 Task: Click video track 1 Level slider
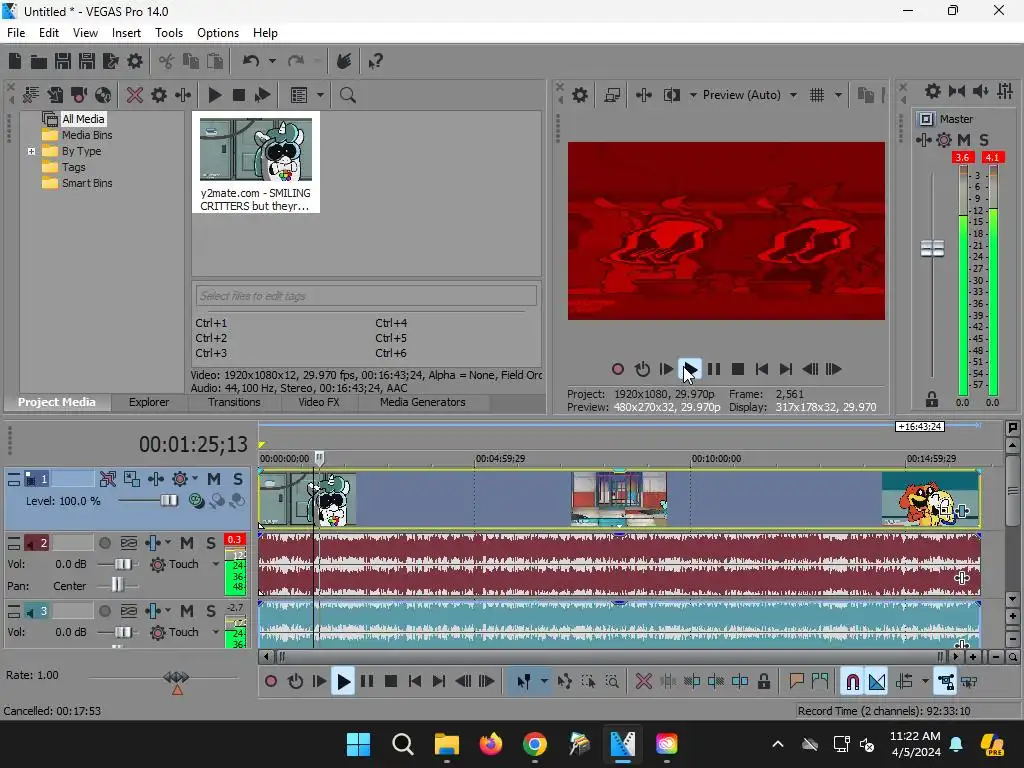coord(168,501)
